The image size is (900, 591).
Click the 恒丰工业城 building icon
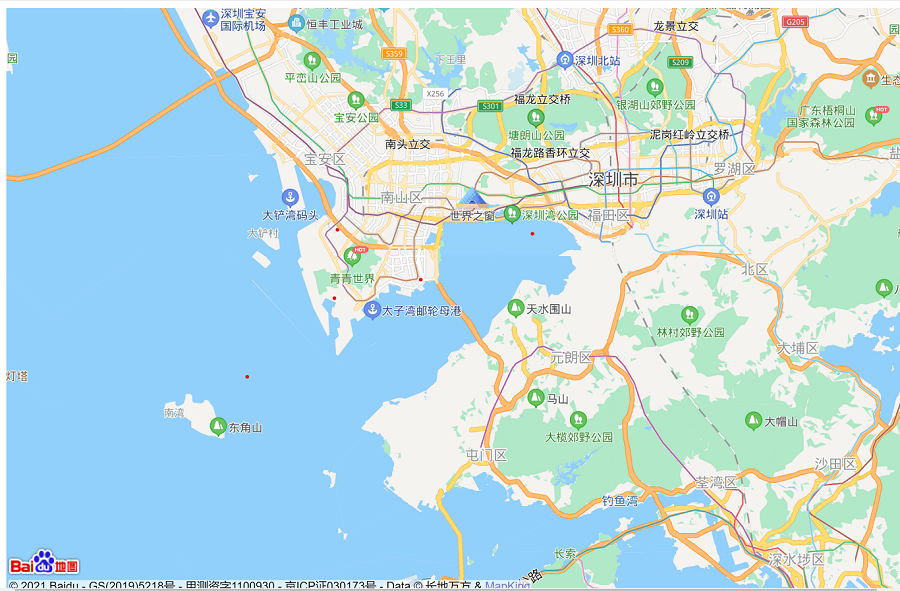[296, 23]
